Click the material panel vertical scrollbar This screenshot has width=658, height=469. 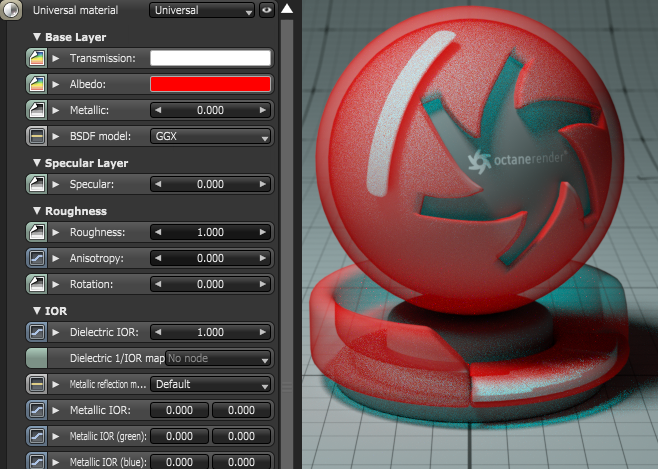pos(287,243)
